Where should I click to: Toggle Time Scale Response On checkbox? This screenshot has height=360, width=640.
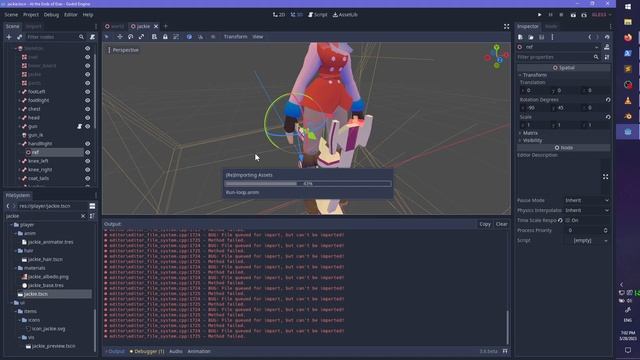[x=568, y=220]
